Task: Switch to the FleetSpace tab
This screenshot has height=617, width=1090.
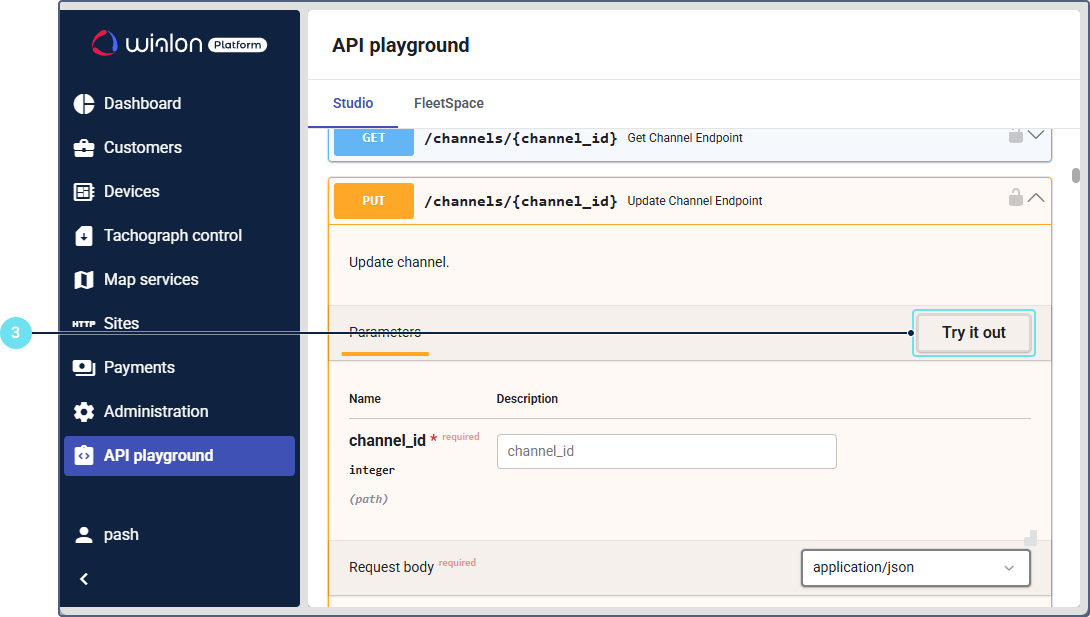Action: tap(449, 104)
